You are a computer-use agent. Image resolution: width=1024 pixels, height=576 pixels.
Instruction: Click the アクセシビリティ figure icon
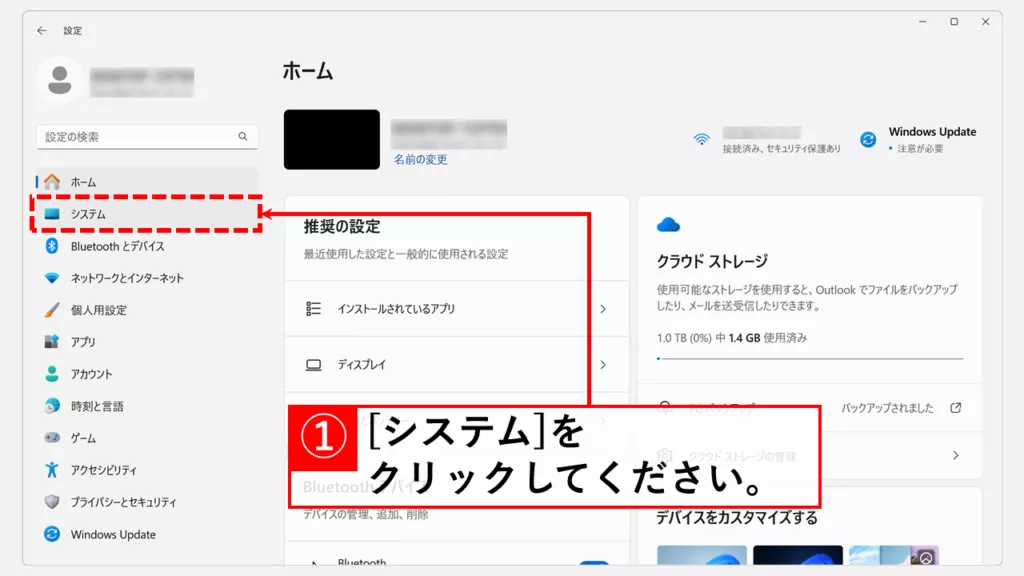[52, 470]
